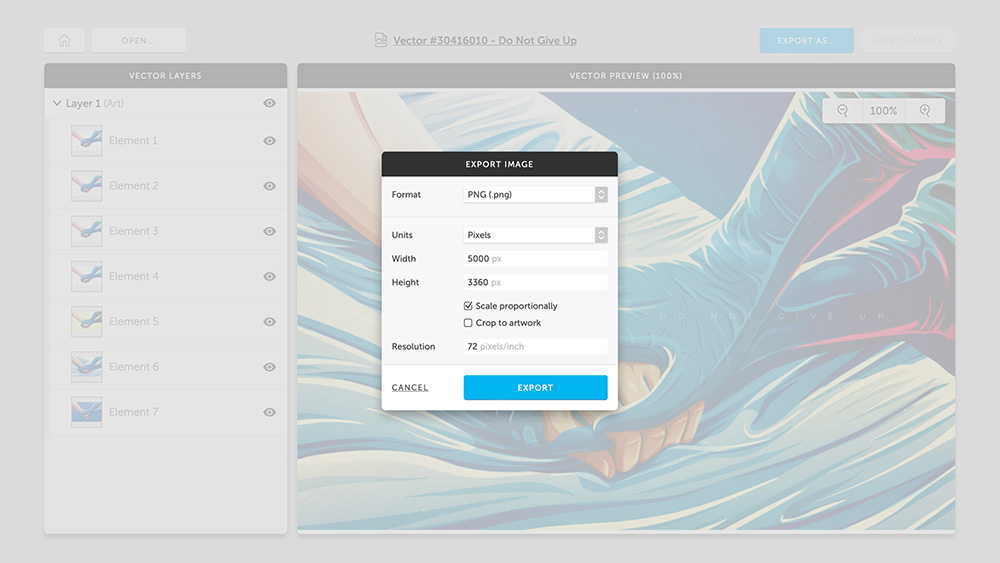The image size is (1000, 563).
Task: Collapse the Layer 1 (Art) group
Action: pos(56,103)
